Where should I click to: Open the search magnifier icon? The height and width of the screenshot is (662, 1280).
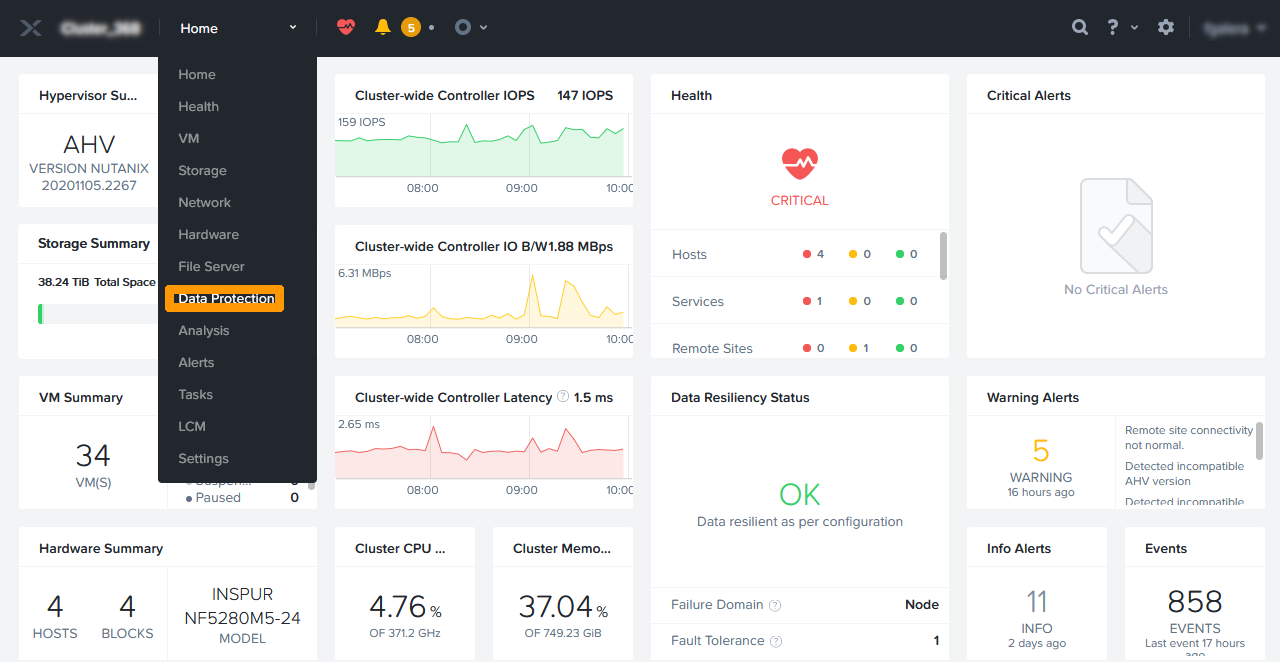click(x=1080, y=27)
